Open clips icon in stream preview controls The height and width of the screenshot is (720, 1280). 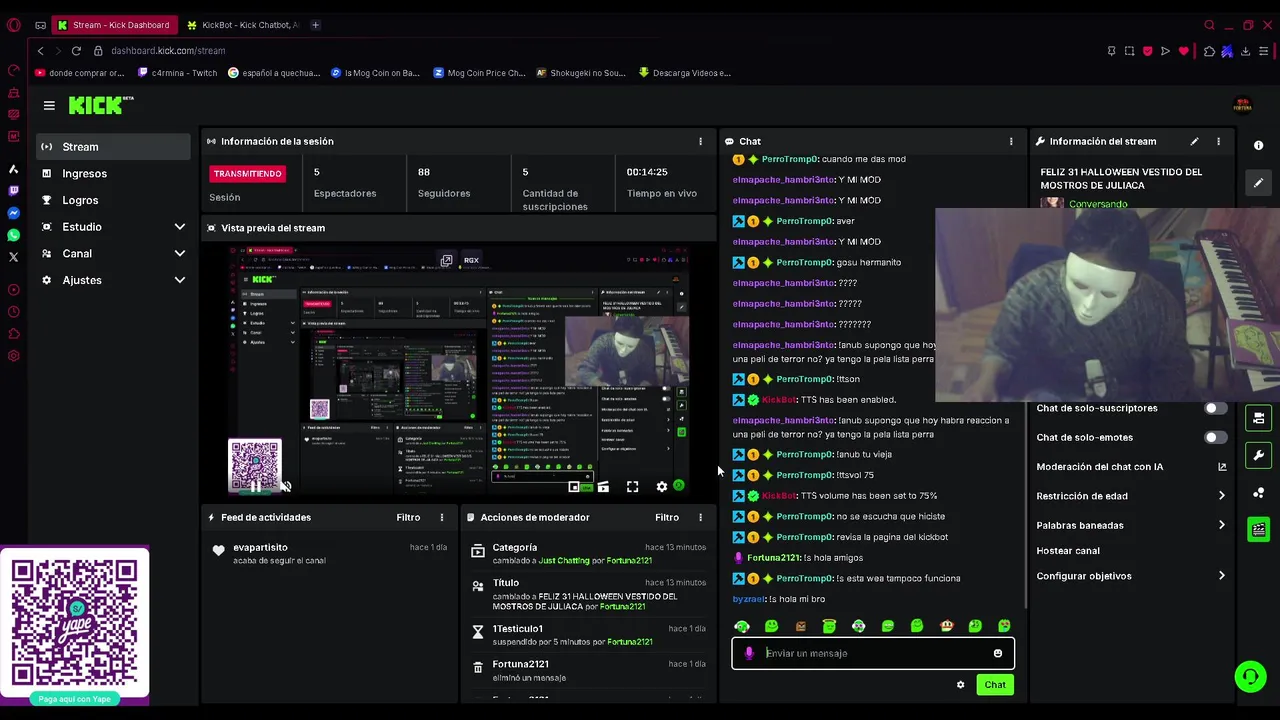[x=603, y=487]
